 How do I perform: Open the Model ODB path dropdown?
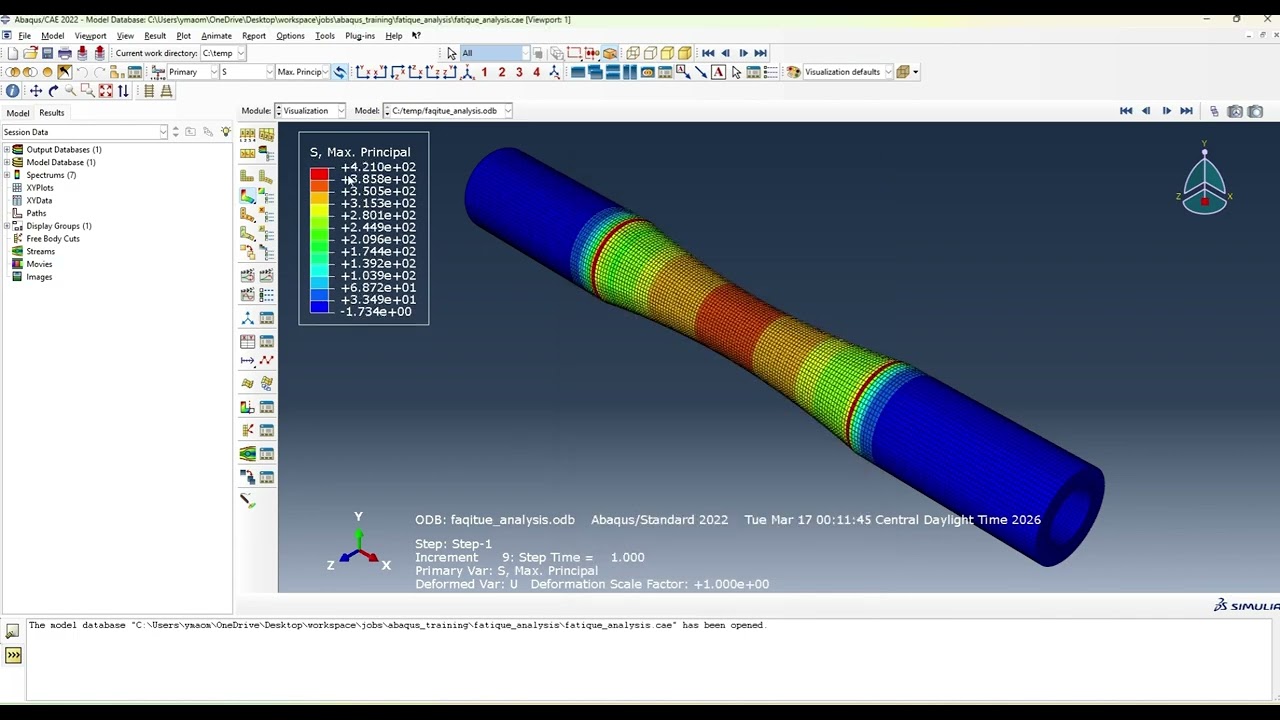(x=447, y=111)
